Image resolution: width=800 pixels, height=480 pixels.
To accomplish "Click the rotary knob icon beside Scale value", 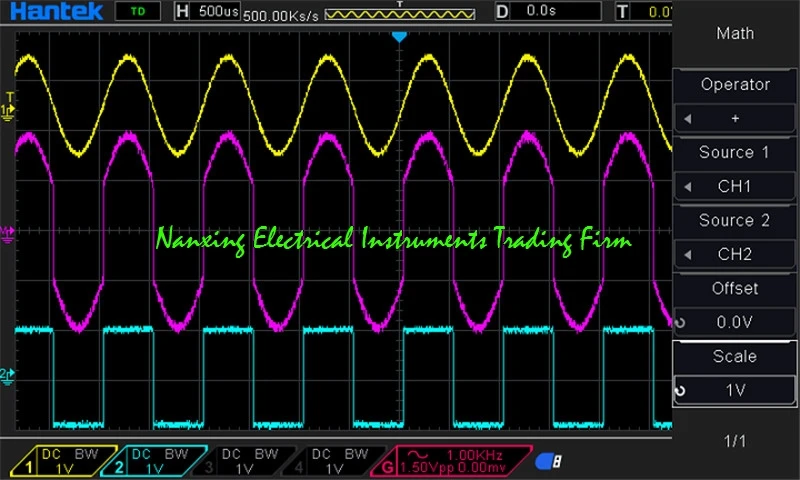I will [x=680, y=391].
